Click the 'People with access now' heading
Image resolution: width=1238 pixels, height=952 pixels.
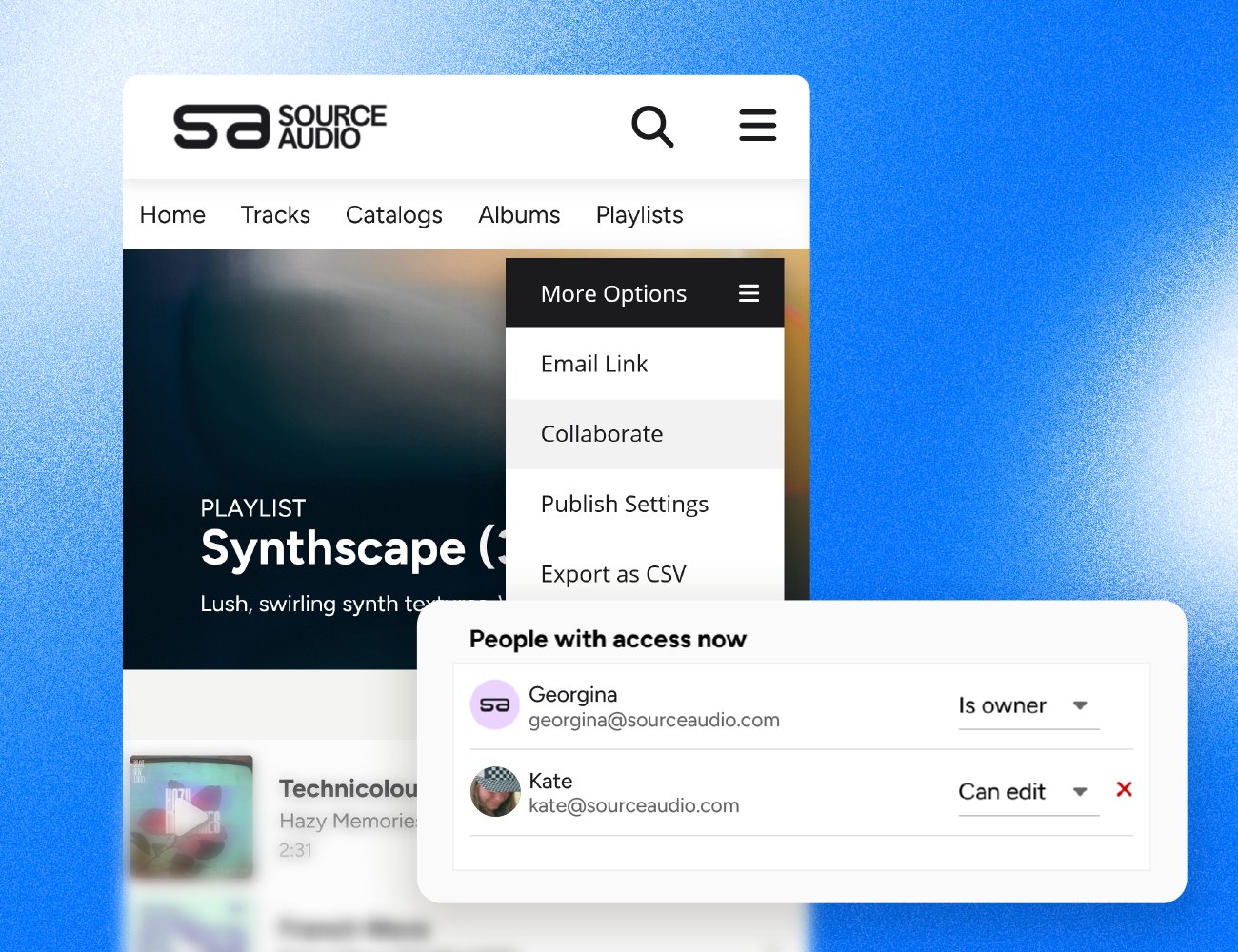[x=608, y=640]
